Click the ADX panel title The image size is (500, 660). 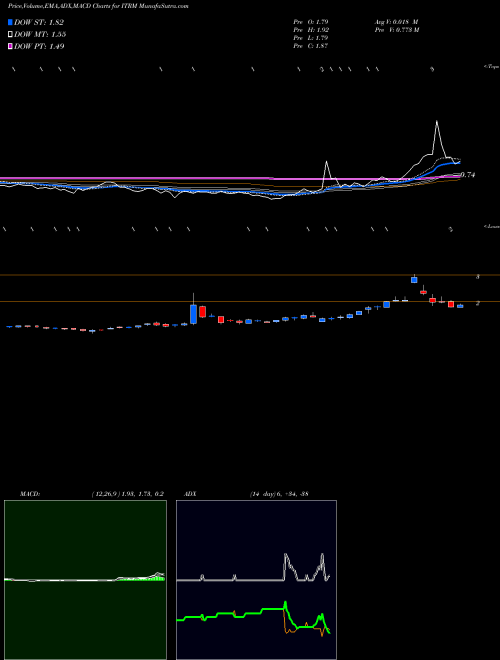[190, 494]
